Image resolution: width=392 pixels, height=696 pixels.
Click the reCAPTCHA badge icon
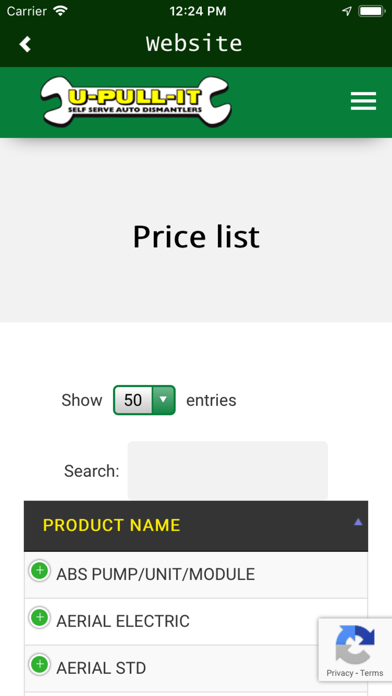pyautogui.click(x=355, y=645)
